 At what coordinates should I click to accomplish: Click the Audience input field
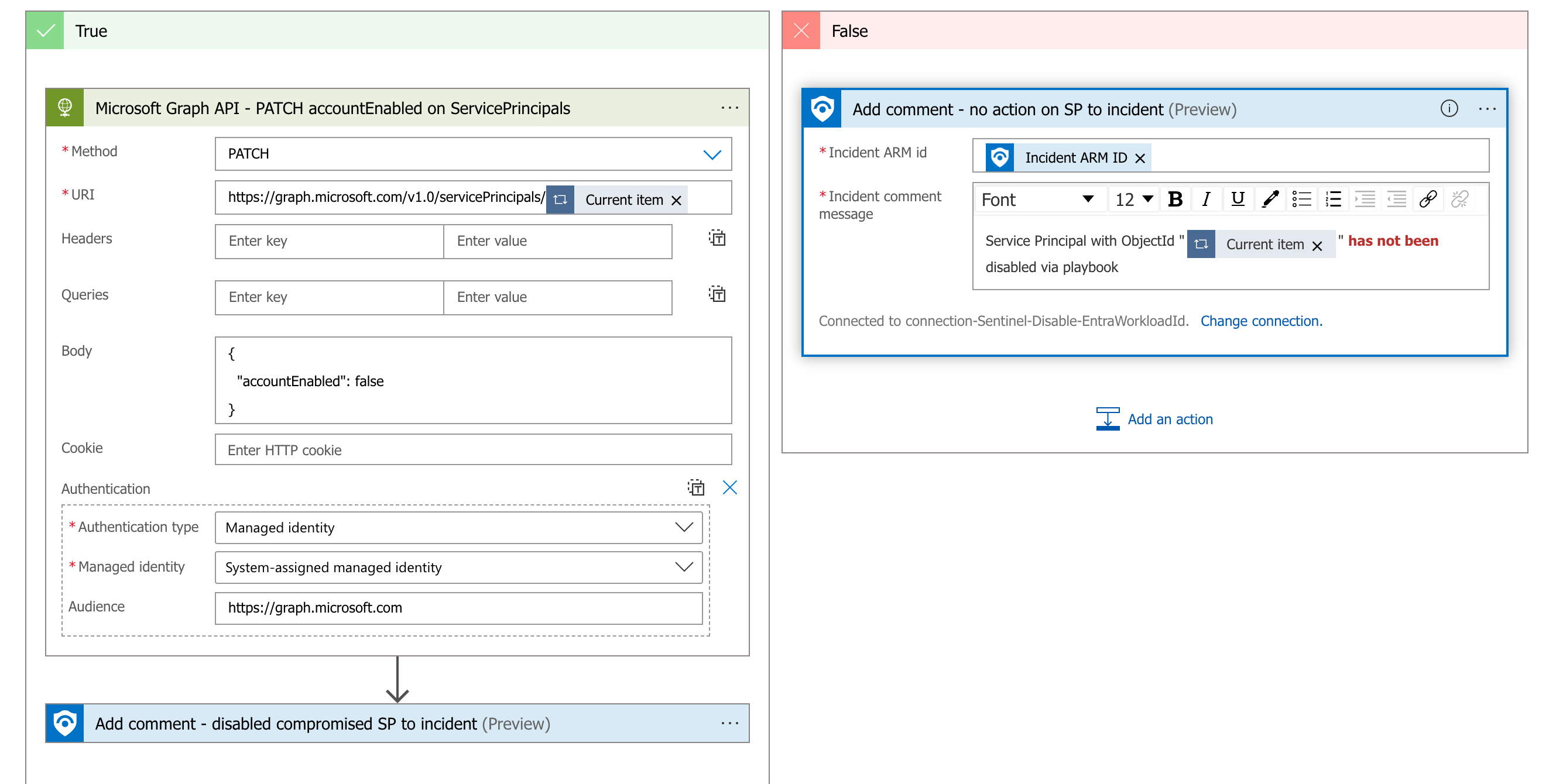pos(458,608)
